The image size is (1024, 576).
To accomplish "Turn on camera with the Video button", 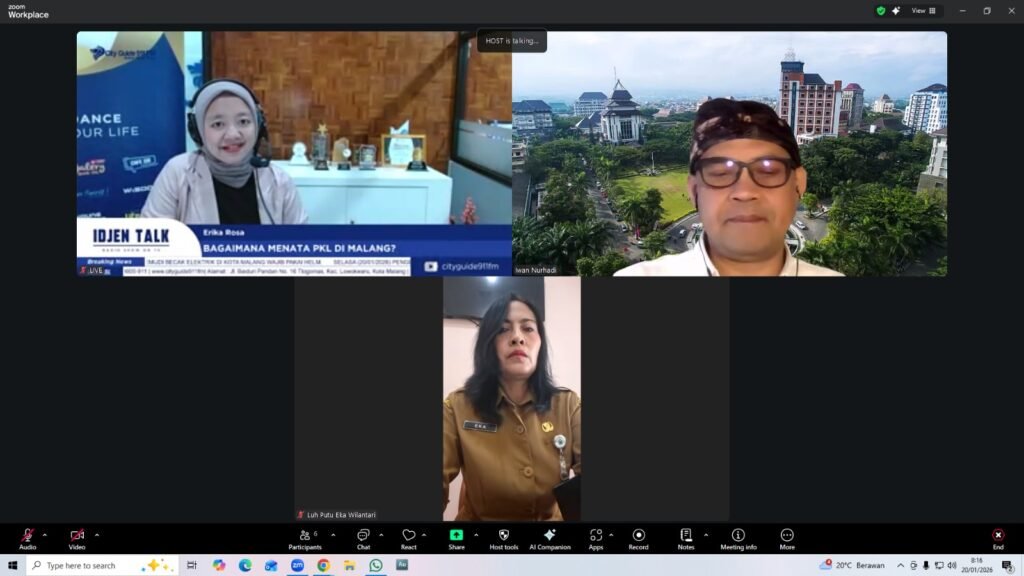I will 77,536.
